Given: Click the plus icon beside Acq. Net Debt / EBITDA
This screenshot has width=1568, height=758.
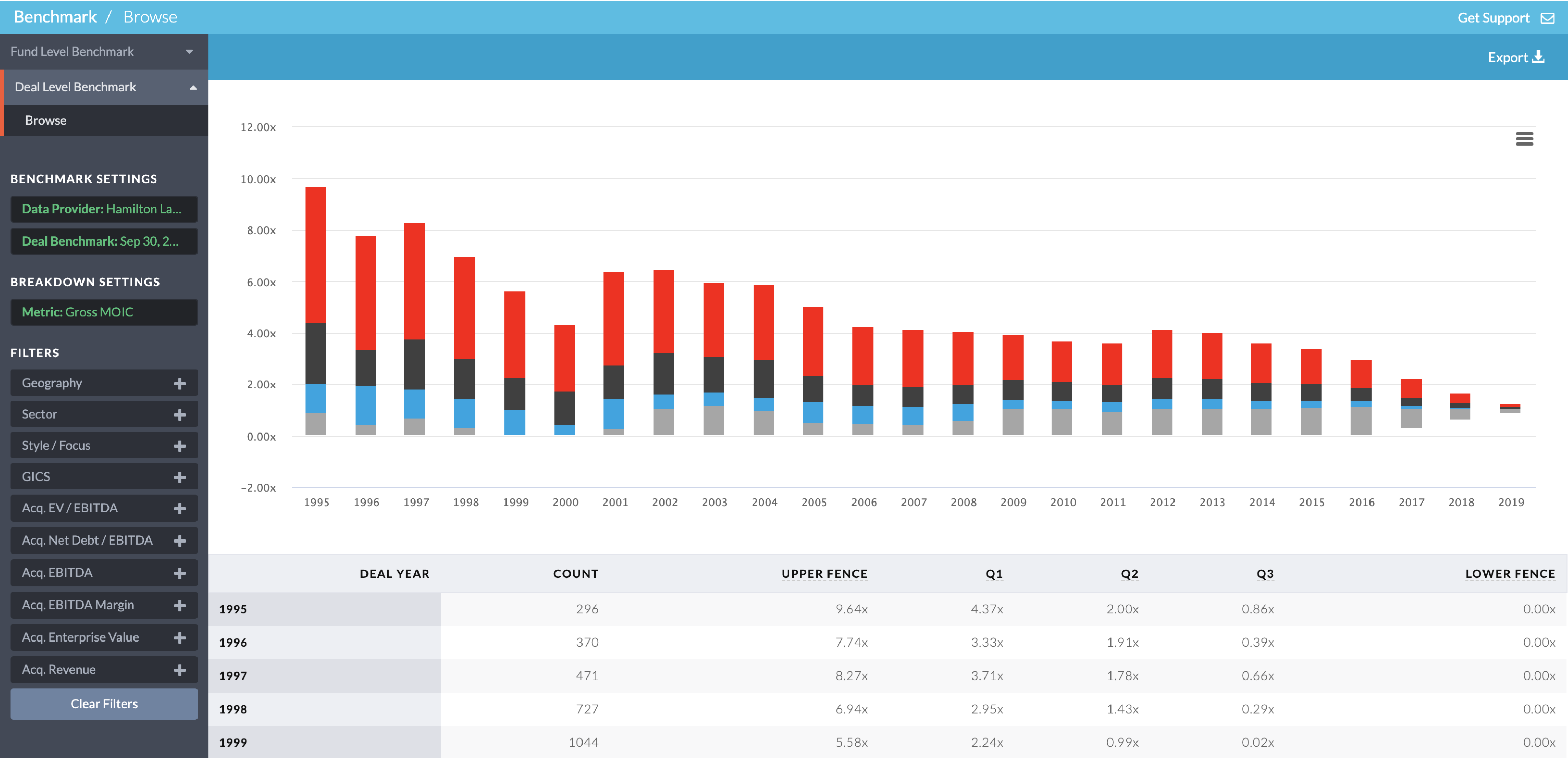Looking at the screenshot, I should [180, 541].
